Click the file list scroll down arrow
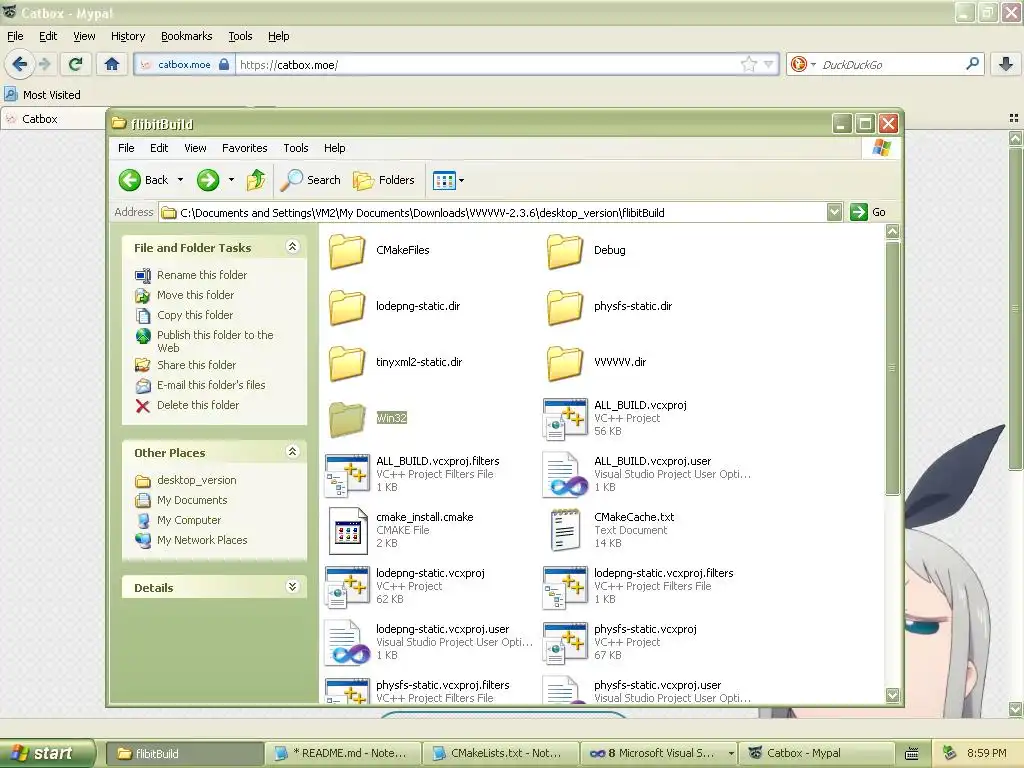Viewport: 1024px width, 768px height. (x=892, y=695)
